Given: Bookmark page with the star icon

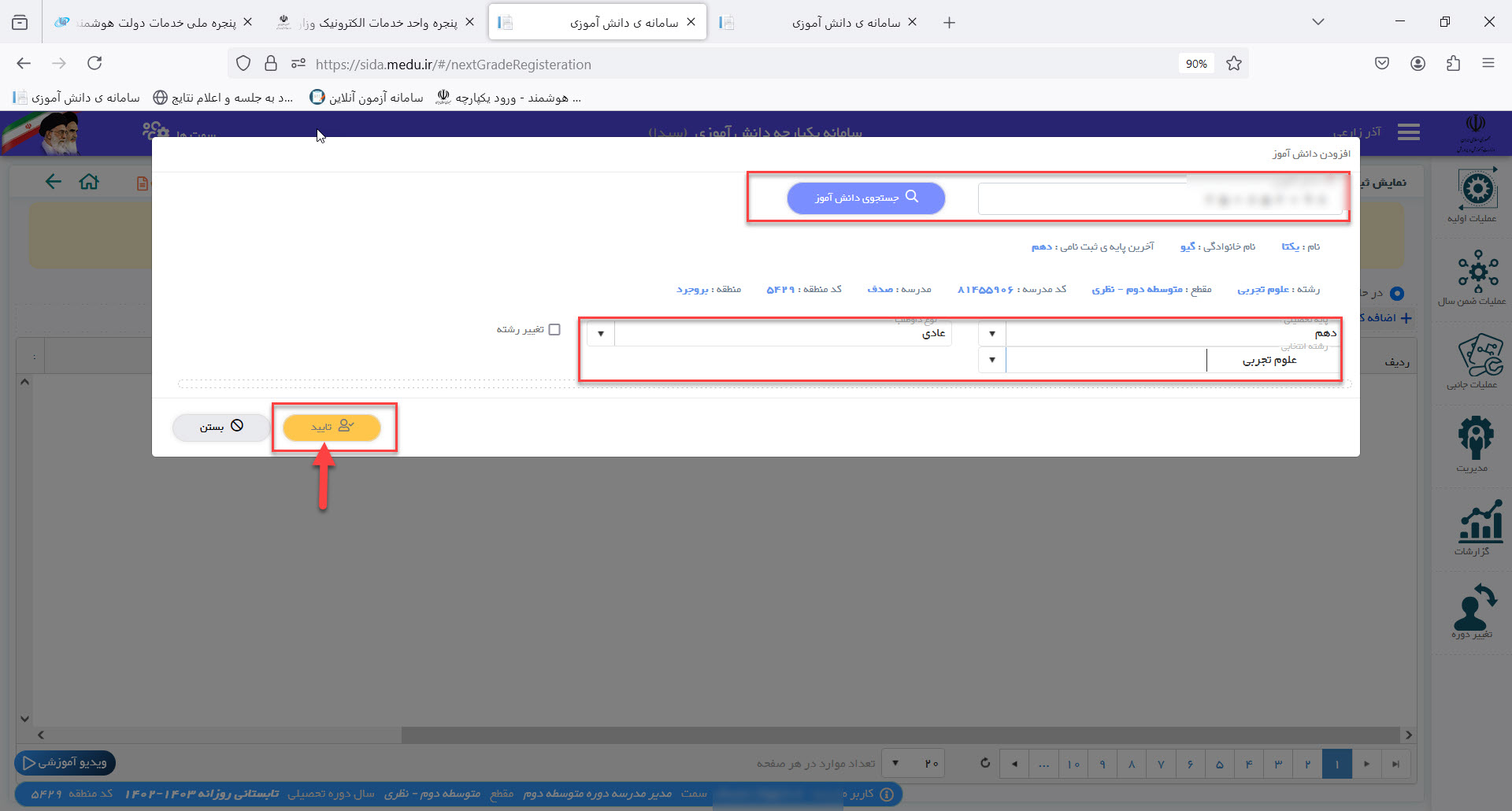Looking at the screenshot, I should 1234,64.
